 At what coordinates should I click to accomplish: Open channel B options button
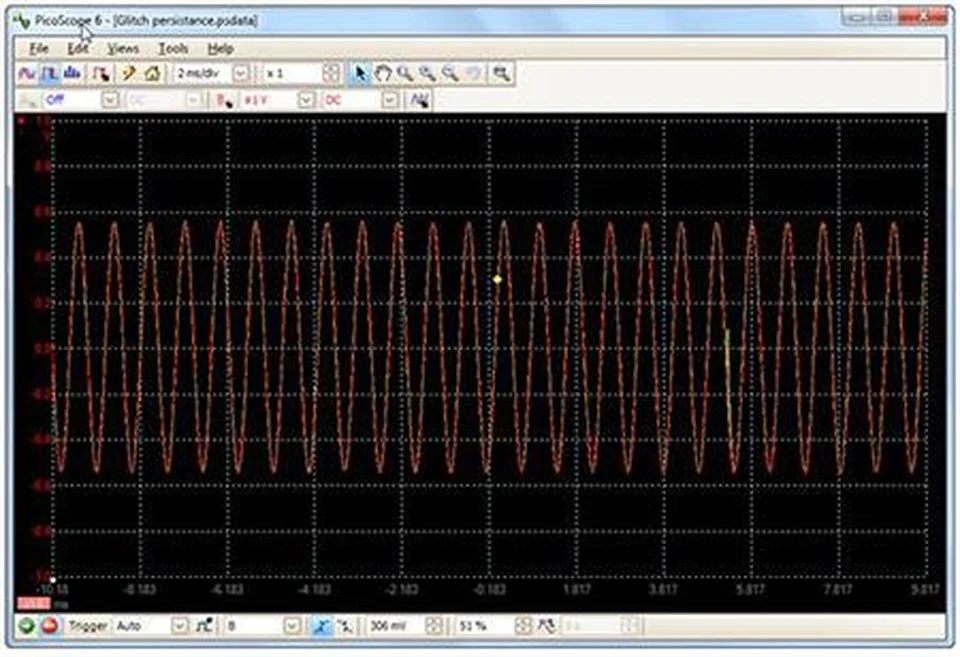click(222, 100)
